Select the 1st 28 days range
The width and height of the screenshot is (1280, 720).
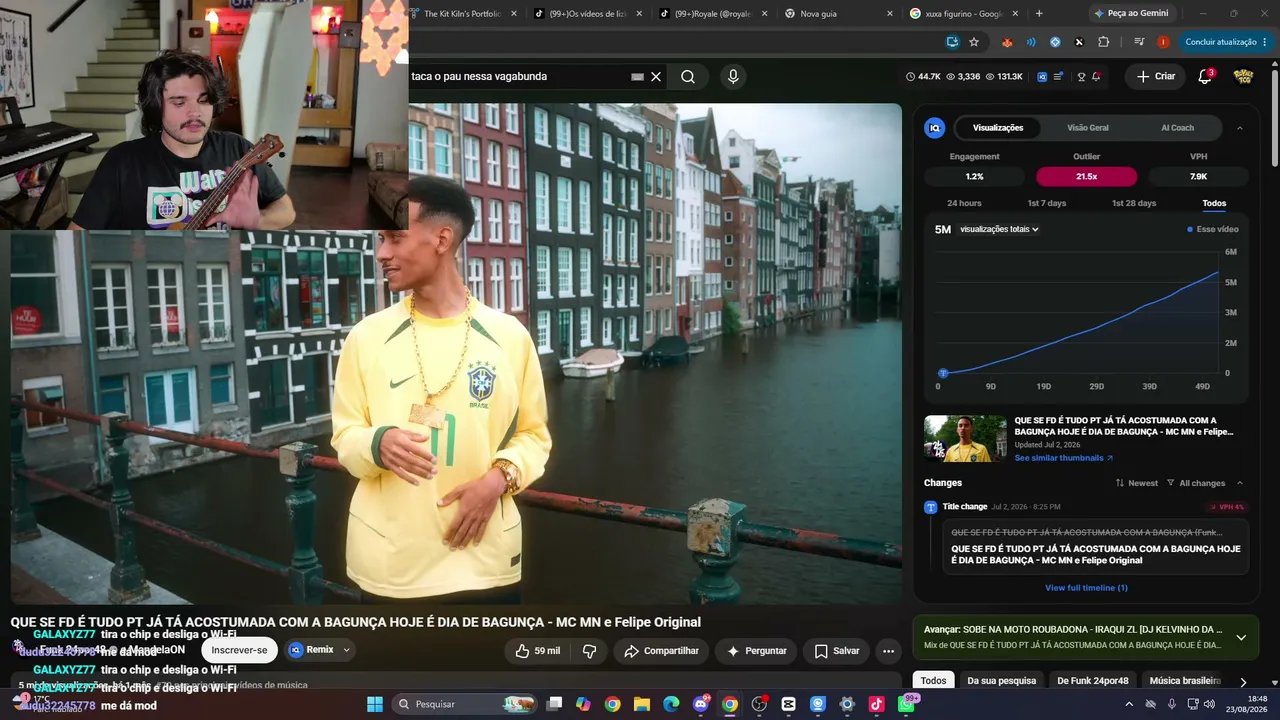coord(1134,203)
